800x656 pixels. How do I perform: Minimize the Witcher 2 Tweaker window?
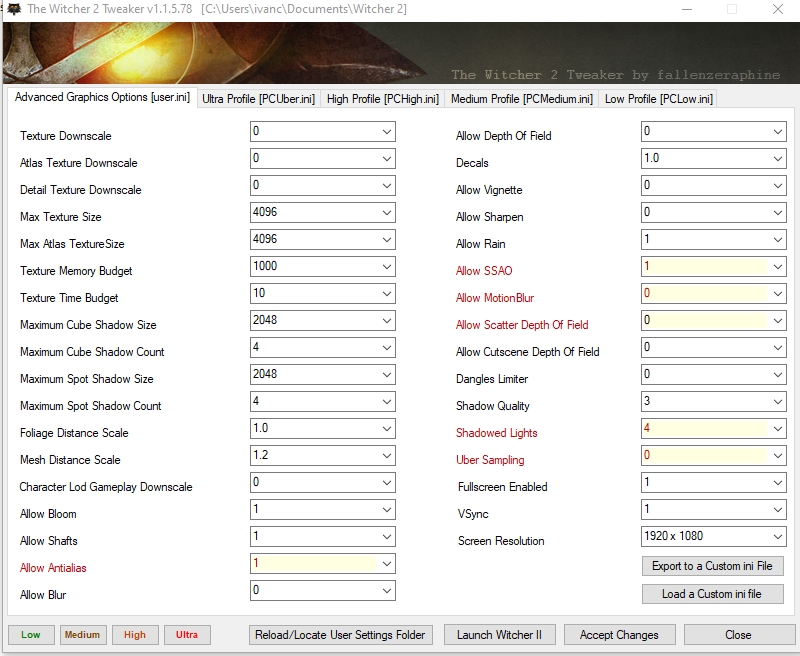click(x=687, y=9)
